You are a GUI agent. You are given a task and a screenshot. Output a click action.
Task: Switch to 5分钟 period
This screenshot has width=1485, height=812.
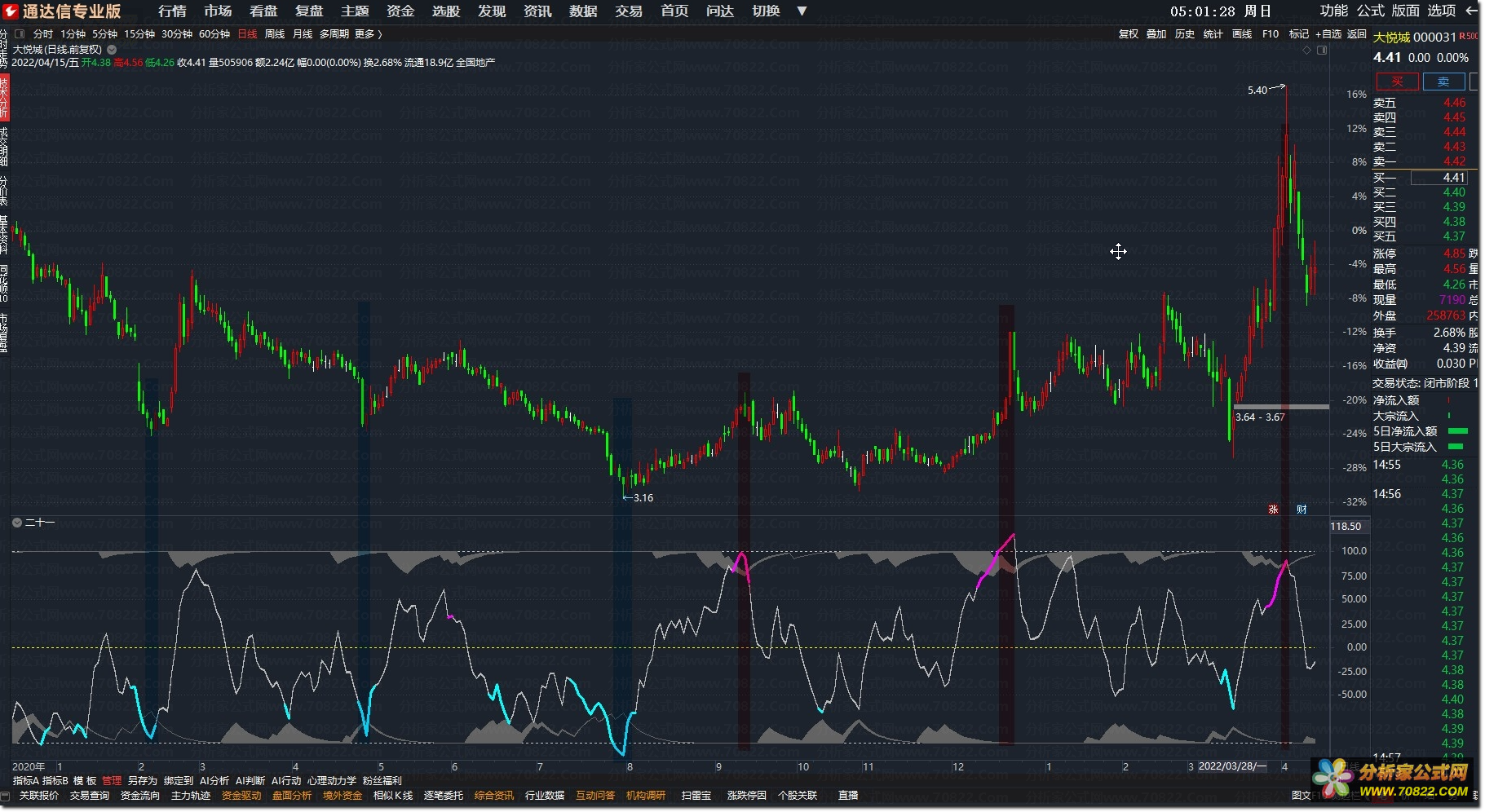tap(104, 34)
